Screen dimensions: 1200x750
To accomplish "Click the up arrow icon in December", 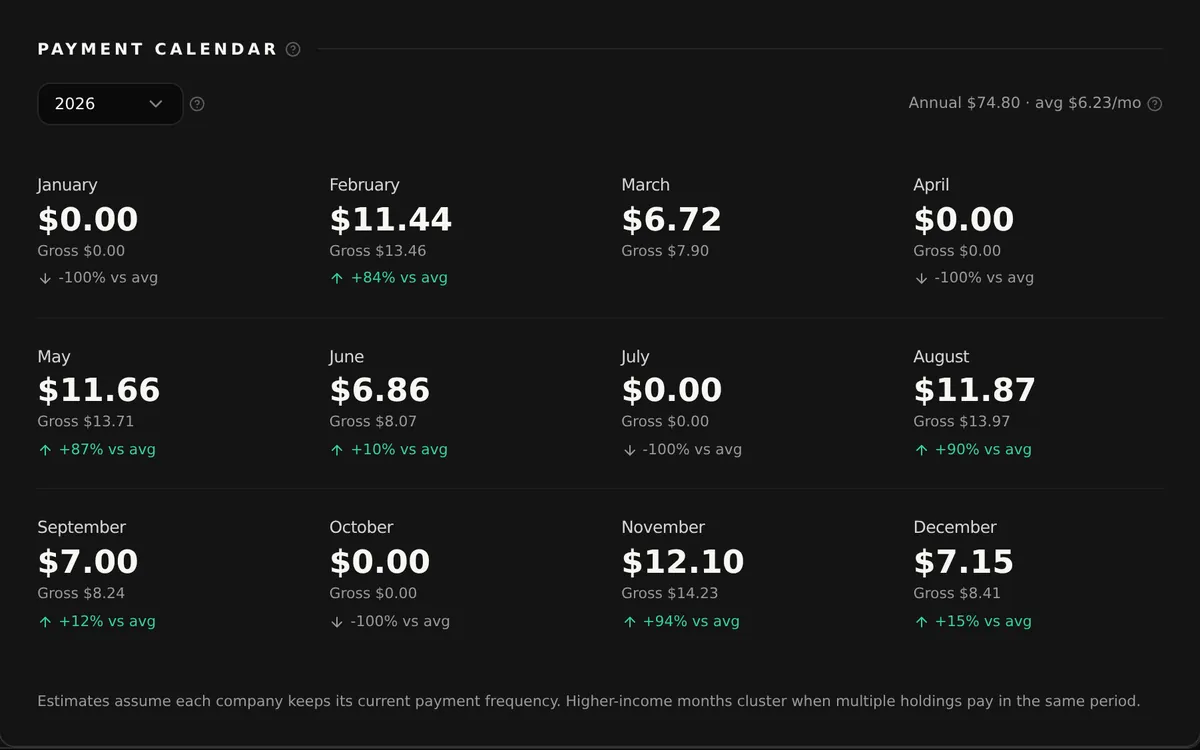I will [921, 622].
